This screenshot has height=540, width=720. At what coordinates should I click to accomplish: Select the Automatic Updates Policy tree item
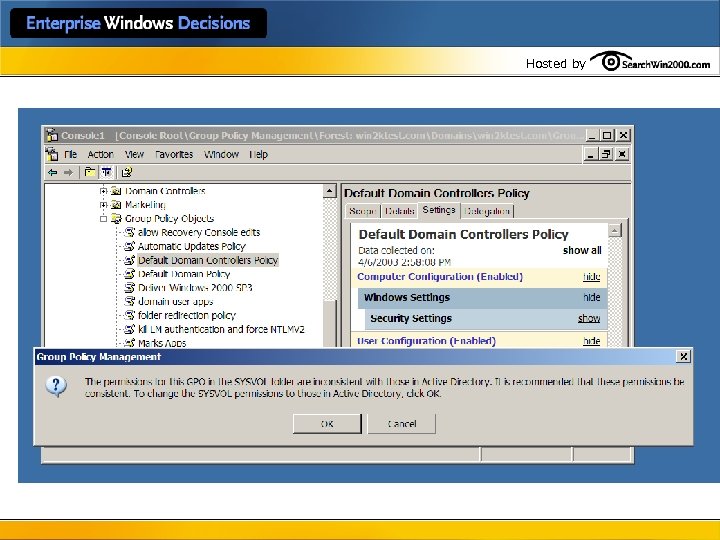[x=191, y=246]
